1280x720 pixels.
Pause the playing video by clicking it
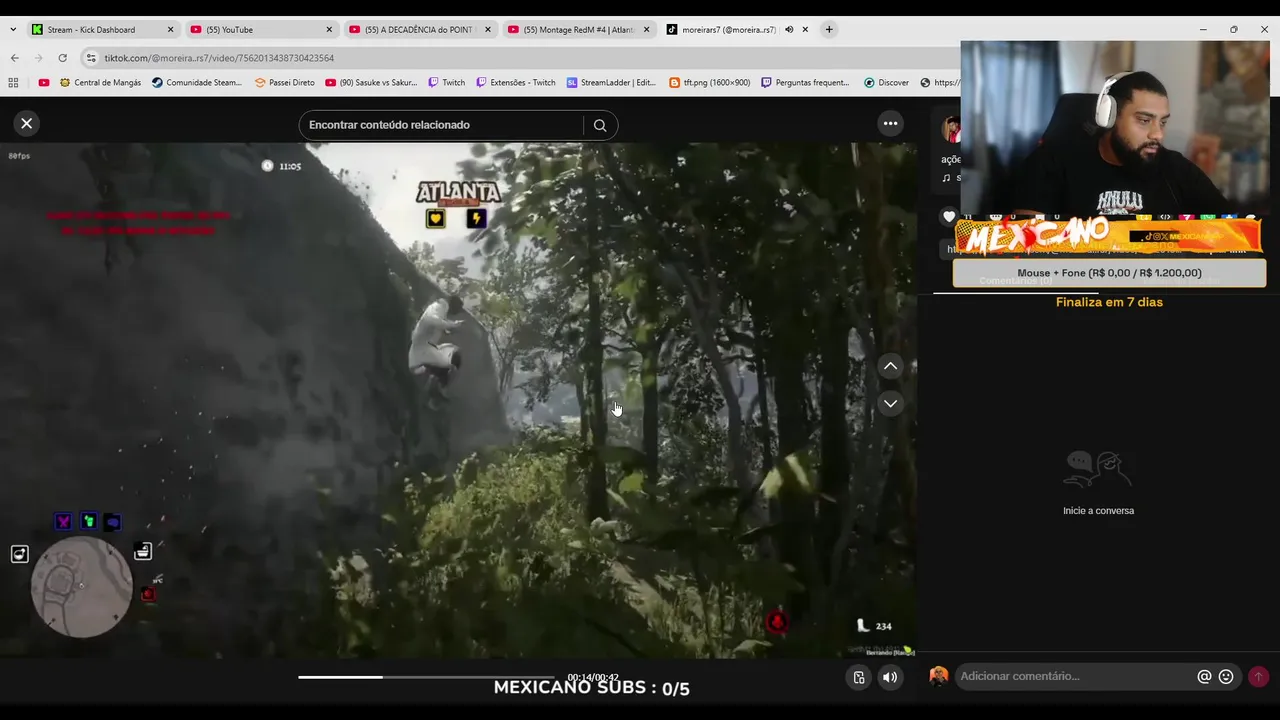coord(458,400)
